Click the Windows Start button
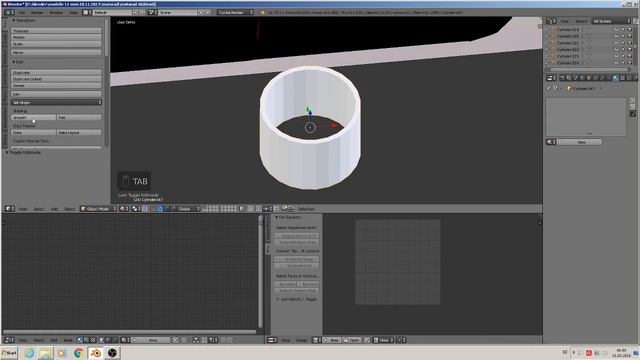 9,353
